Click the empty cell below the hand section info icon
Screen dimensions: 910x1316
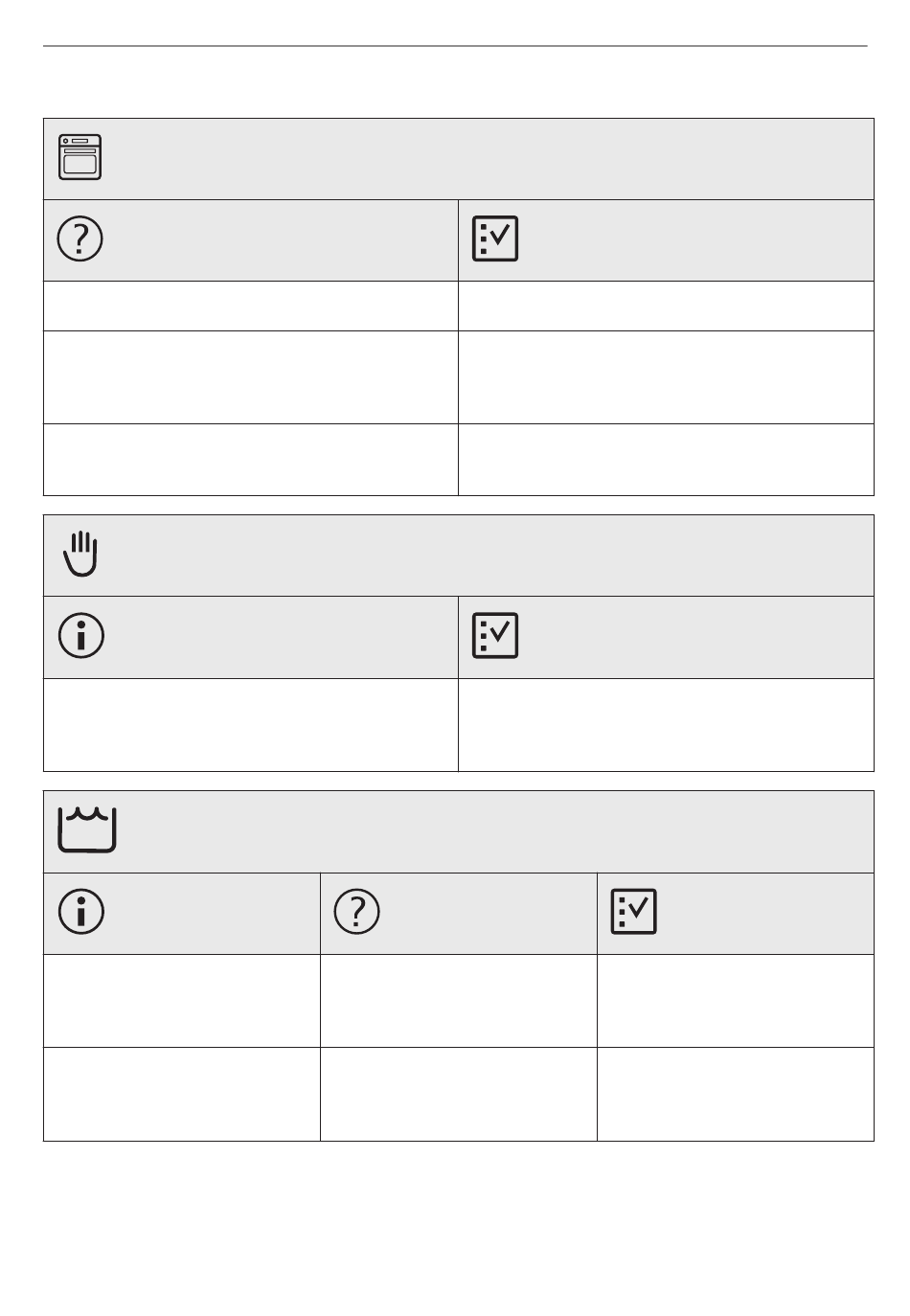click(x=251, y=725)
